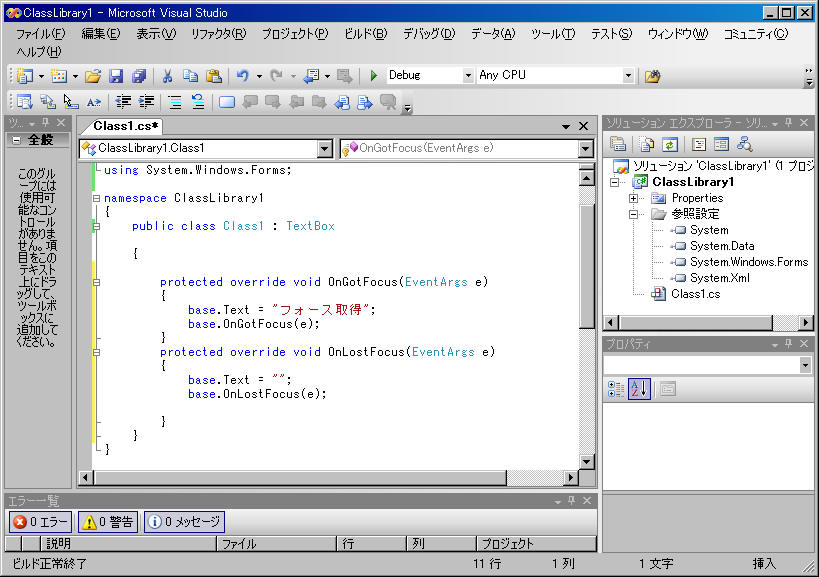Toggle the 0 メッセージ messages filter
Screen dimensions: 819x577
pos(184,522)
